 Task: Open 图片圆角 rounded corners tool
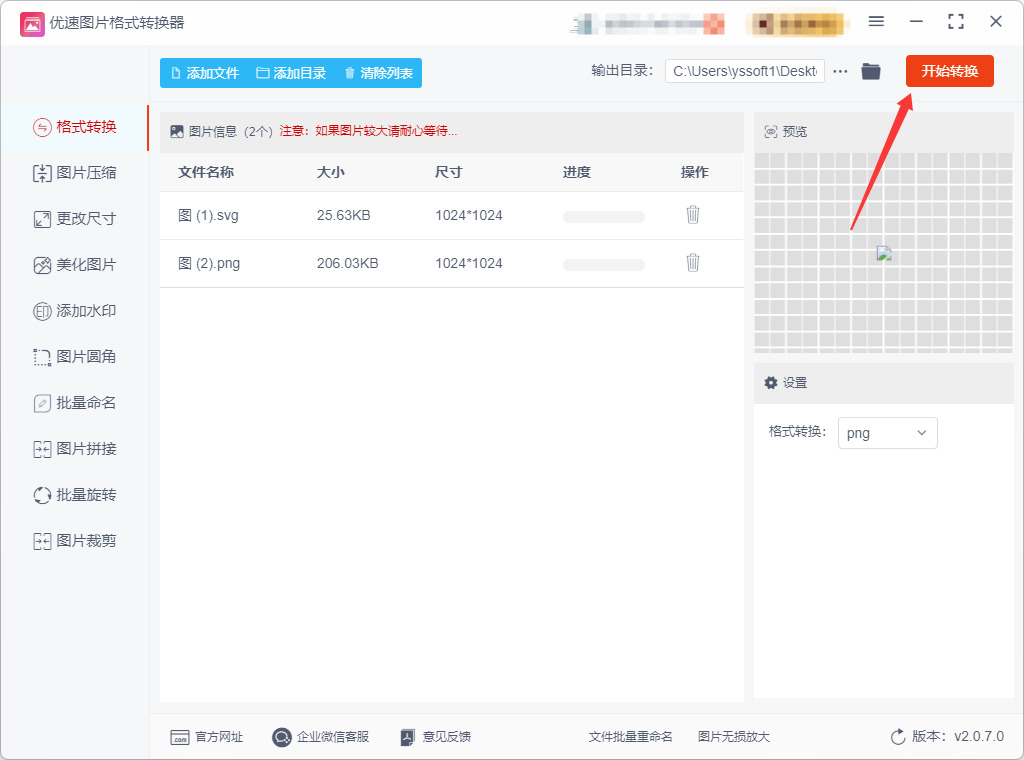tap(75, 356)
